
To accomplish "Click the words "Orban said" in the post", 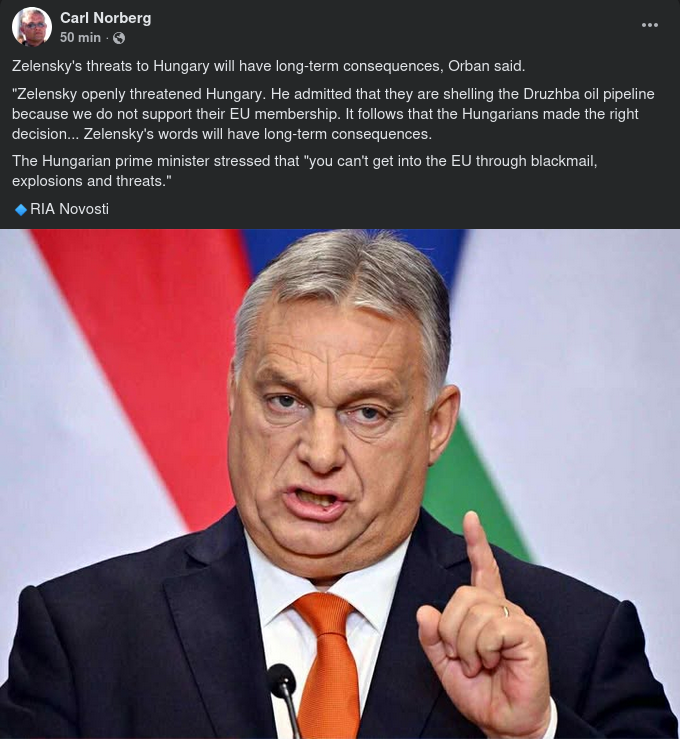I will 488,66.
